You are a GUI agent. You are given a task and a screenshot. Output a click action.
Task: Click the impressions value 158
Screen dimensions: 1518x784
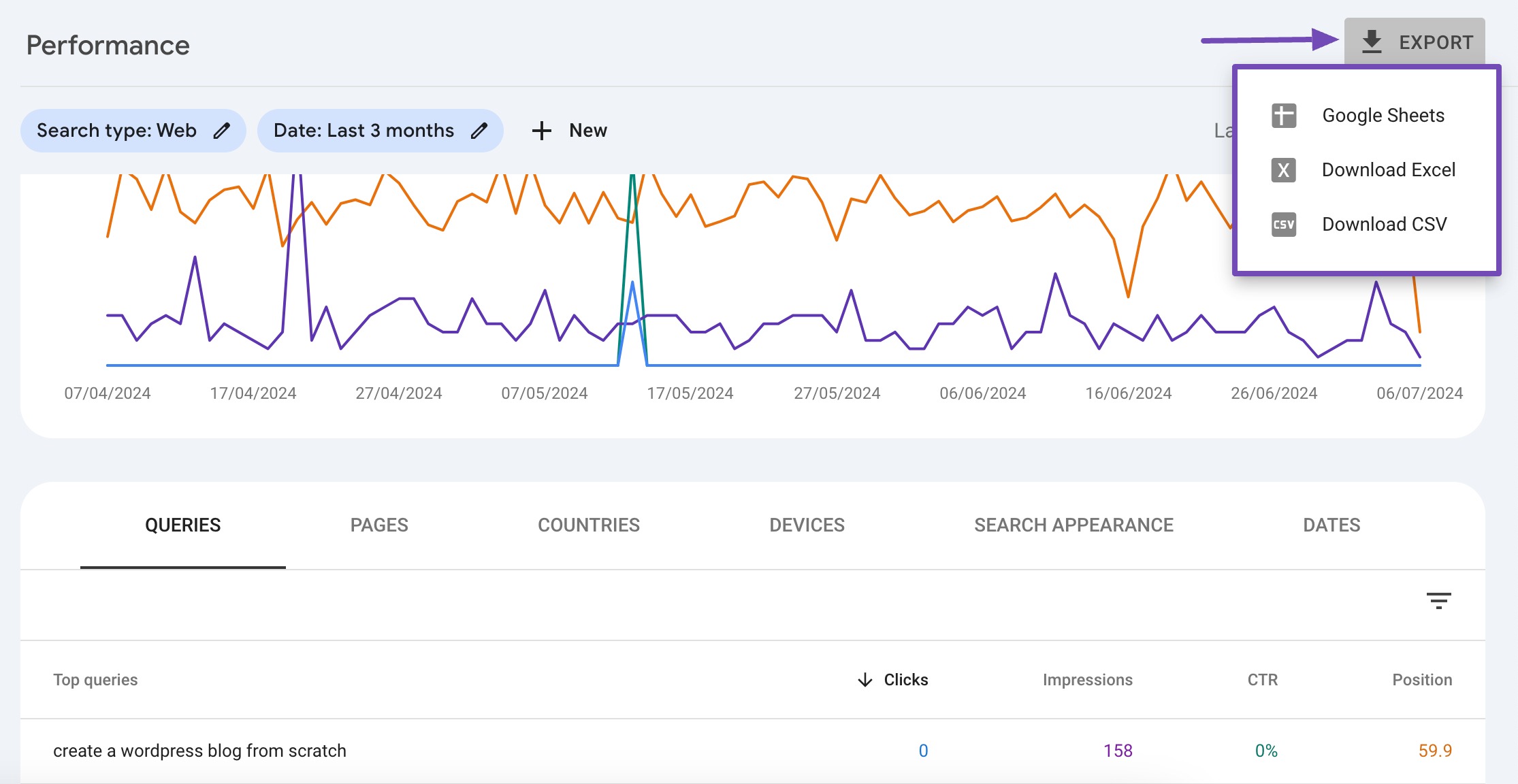pyautogui.click(x=1118, y=751)
